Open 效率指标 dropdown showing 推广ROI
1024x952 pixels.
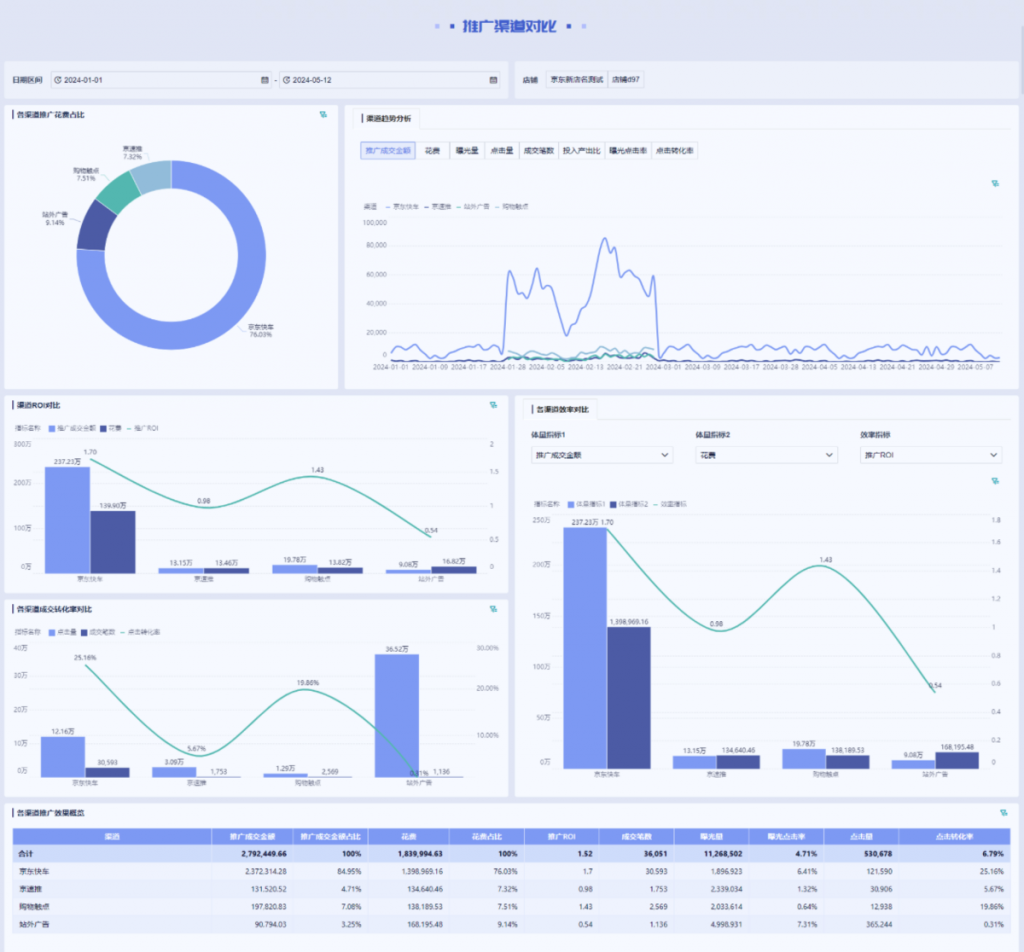coord(930,455)
